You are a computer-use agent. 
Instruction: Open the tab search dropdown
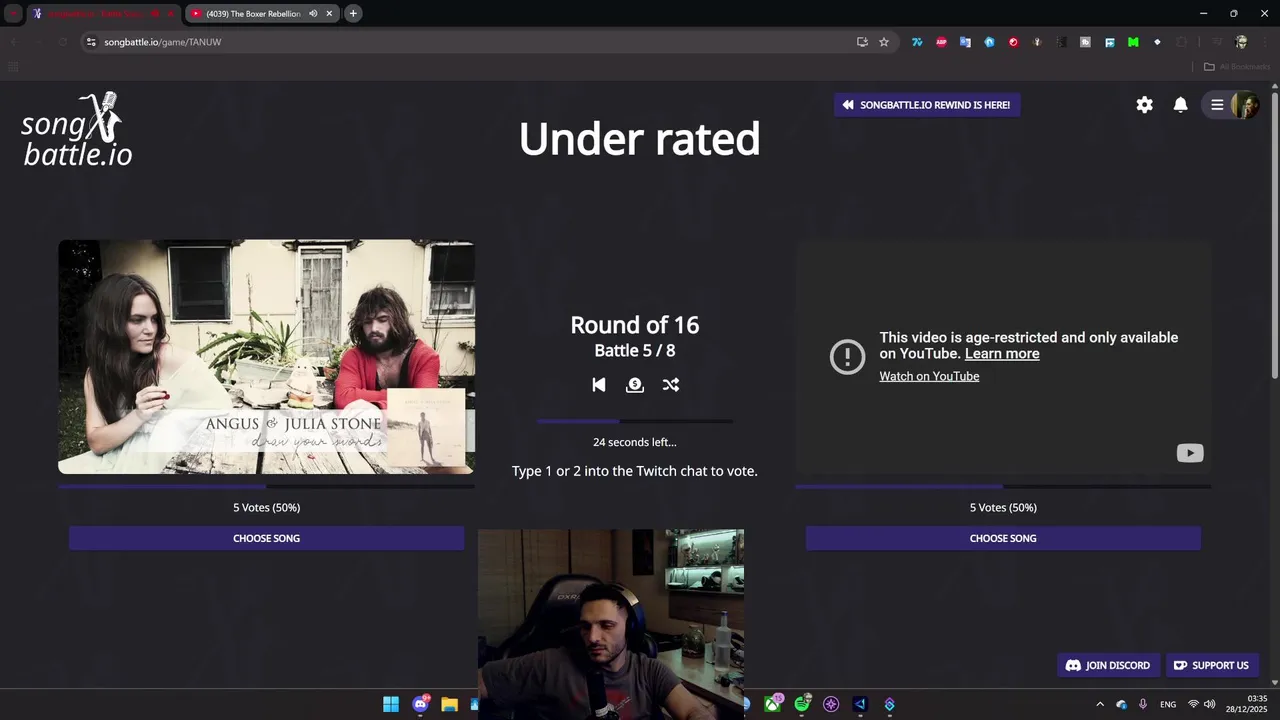(13, 14)
